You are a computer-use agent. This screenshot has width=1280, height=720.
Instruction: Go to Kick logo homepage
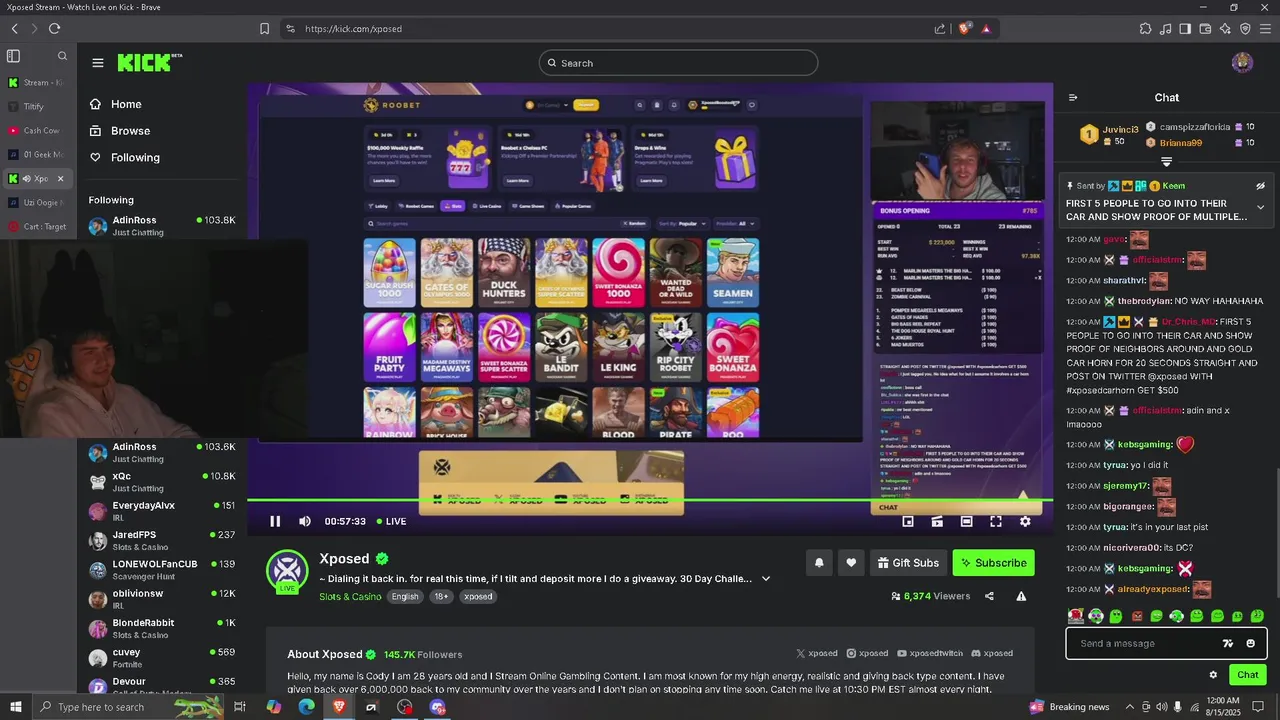coord(149,63)
